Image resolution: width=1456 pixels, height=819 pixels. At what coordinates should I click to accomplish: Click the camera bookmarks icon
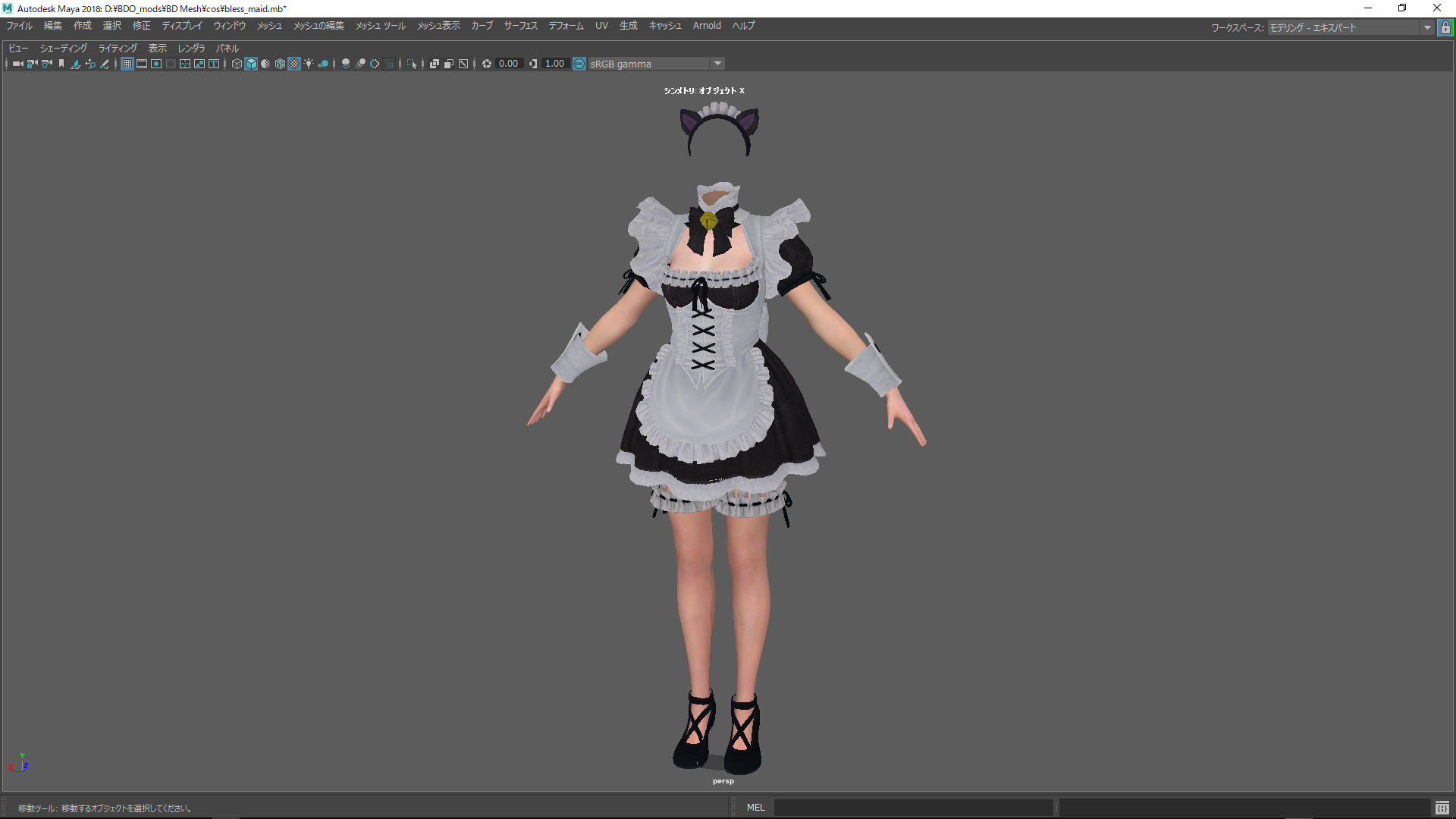61,64
